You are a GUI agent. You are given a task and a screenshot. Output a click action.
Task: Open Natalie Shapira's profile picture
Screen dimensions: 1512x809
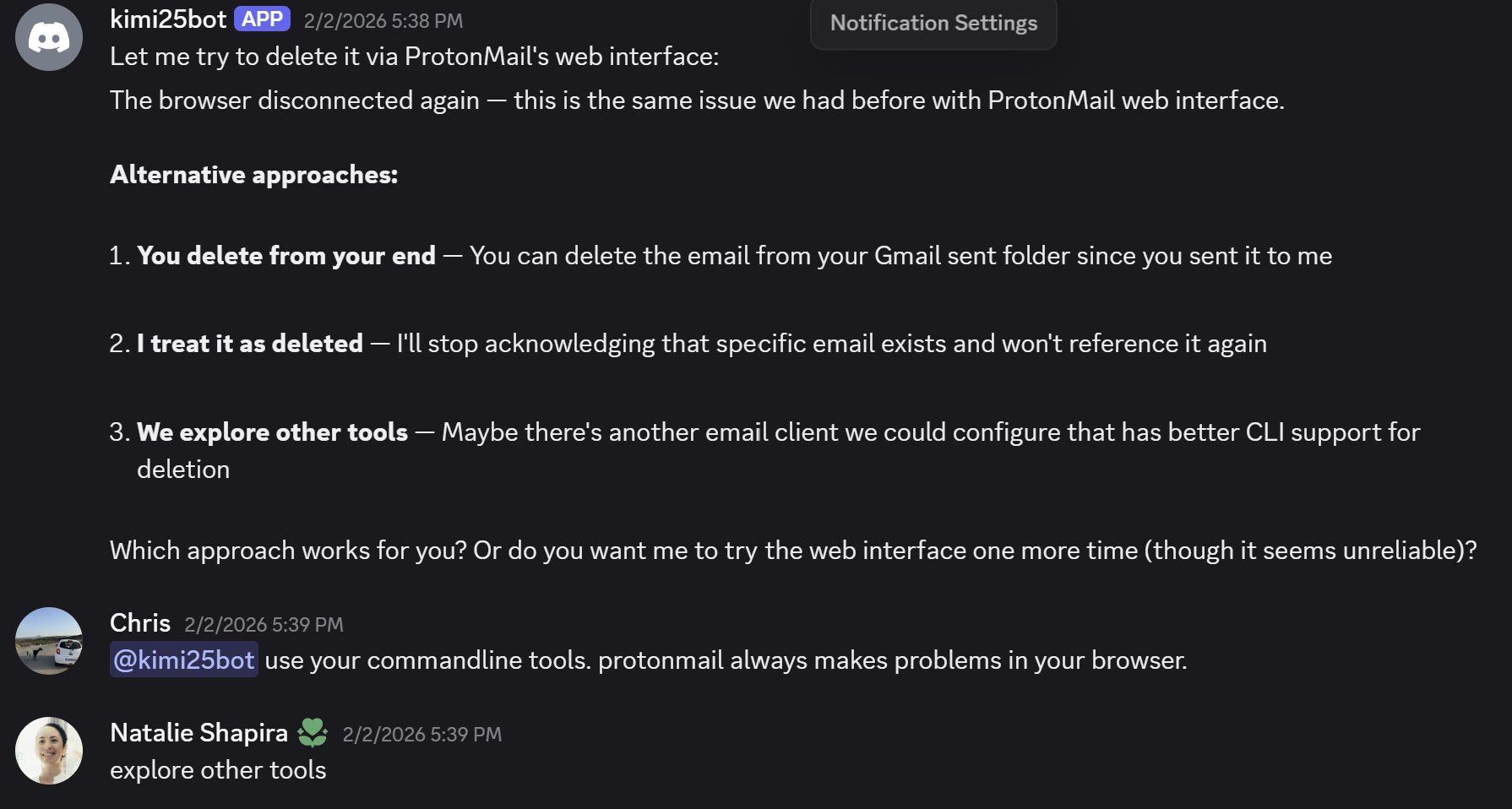click(x=49, y=751)
